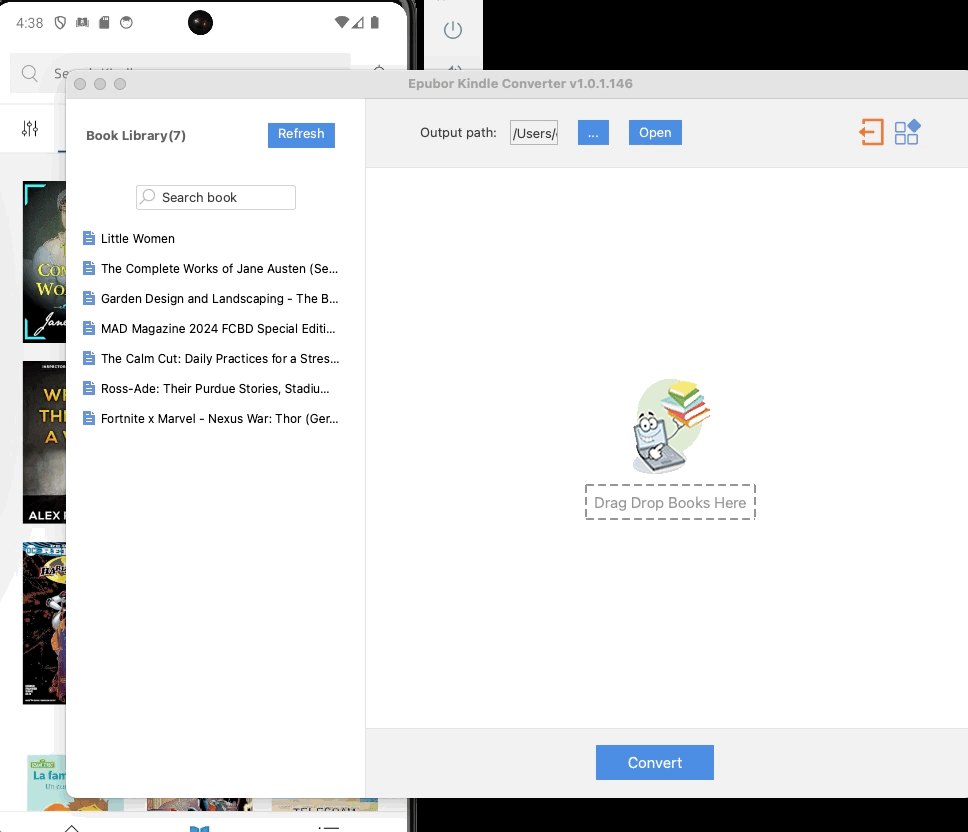Image resolution: width=968 pixels, height=832 pixels.
Task: Click the emulator power button icon
Action: tap(453, 30)
